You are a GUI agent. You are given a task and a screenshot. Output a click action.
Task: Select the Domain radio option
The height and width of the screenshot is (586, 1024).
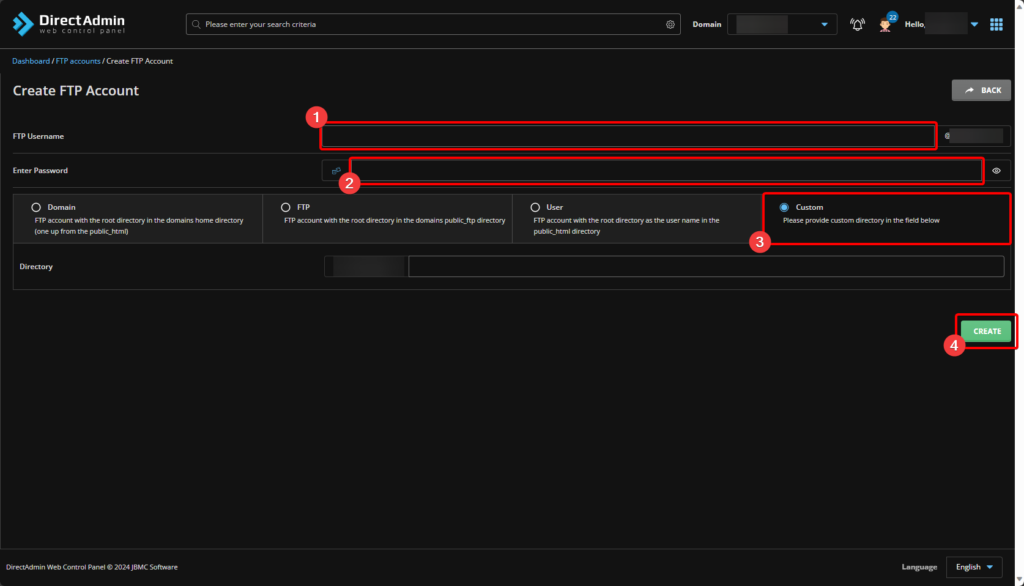36,207
